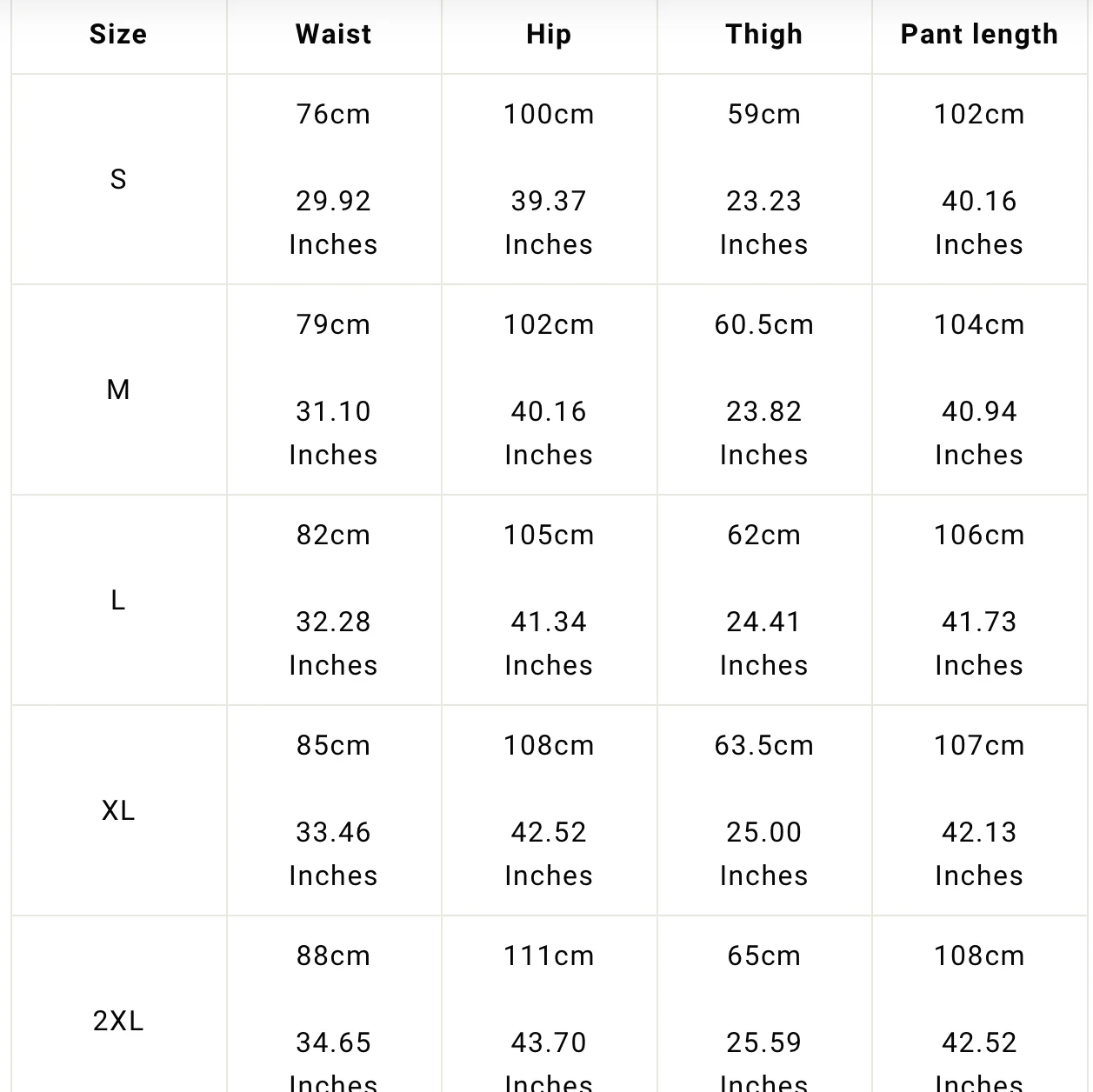Click the 63.5cm thigh value
This screenshot has width=1093, height=1092.
pyautogui.click(x=763, y=746)
